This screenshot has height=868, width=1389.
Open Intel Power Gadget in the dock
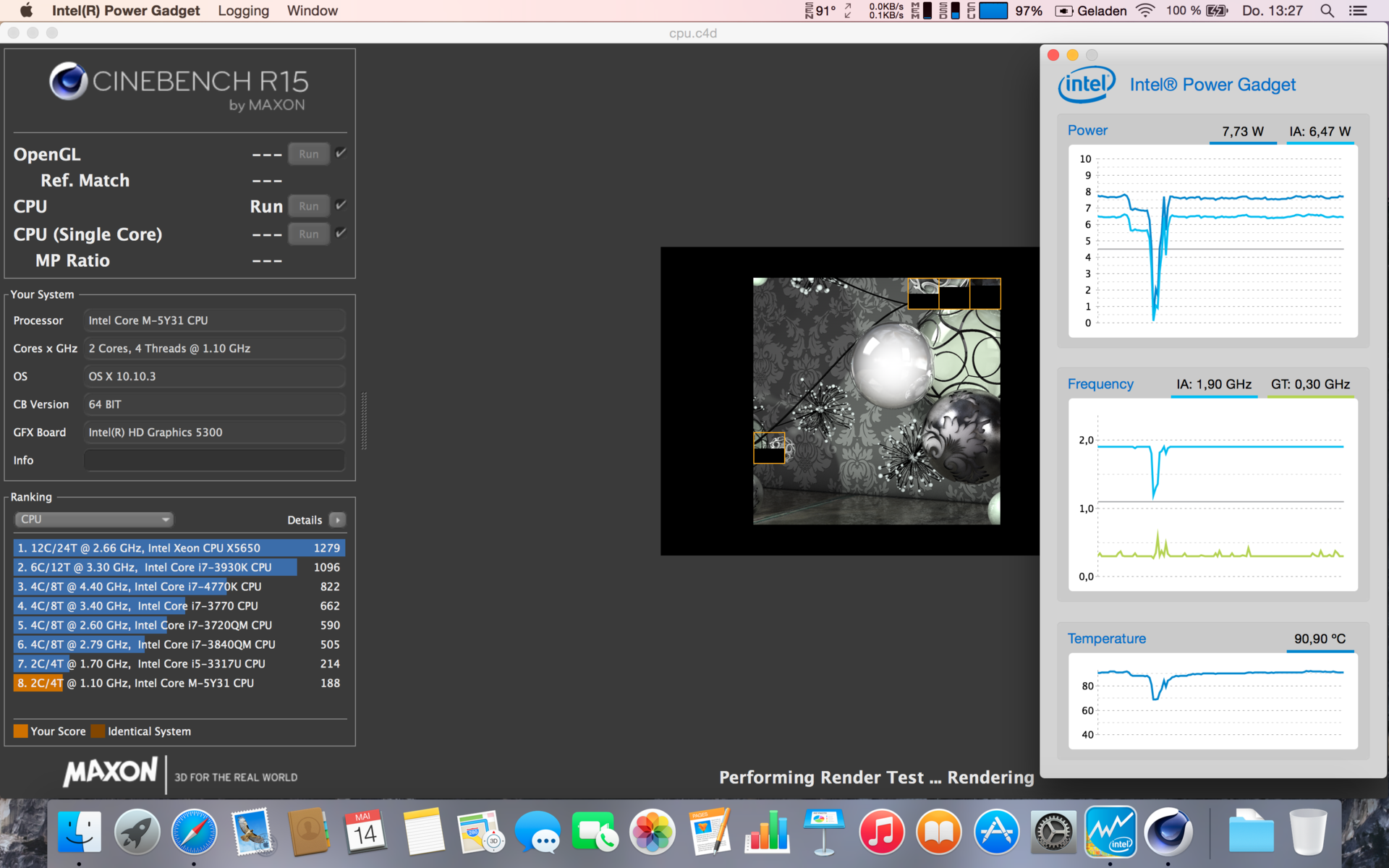click(x=1110, y=832)
